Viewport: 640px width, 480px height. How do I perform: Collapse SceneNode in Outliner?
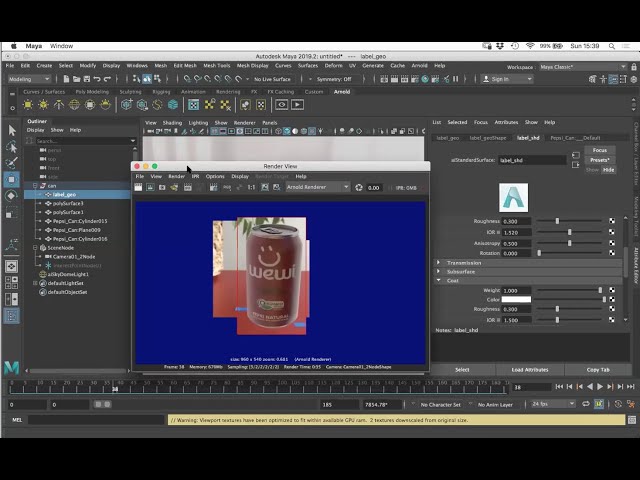click(x=35, y=248)
